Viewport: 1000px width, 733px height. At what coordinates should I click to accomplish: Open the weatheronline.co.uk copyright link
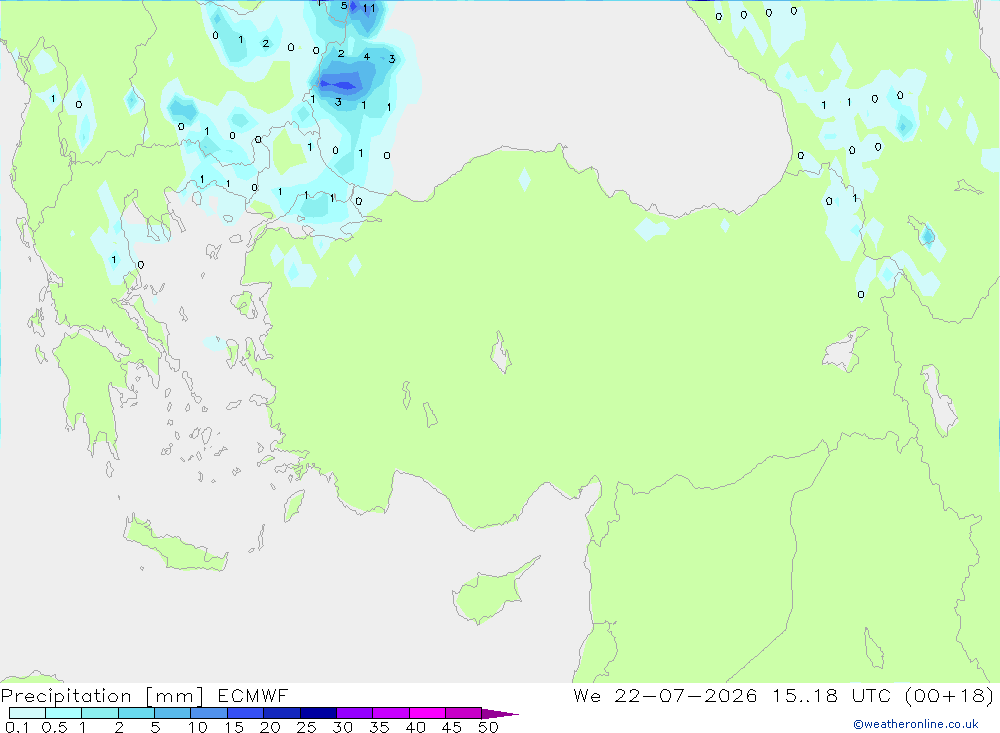point(916,724)
